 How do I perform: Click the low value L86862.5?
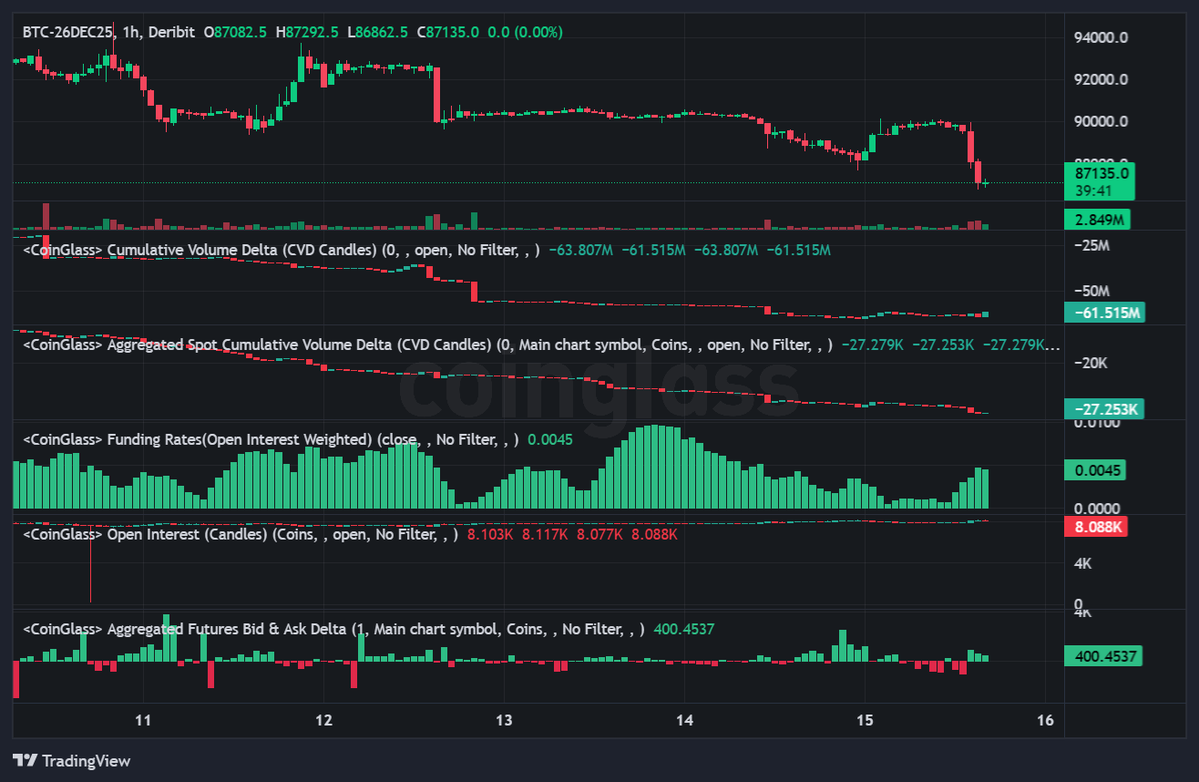[377, 32]
